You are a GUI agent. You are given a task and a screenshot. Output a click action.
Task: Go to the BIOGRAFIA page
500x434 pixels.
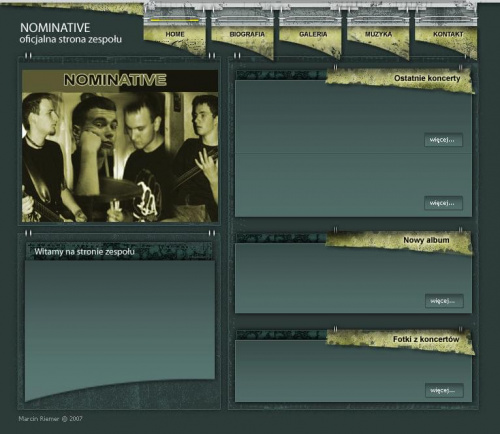pos(247,34)
